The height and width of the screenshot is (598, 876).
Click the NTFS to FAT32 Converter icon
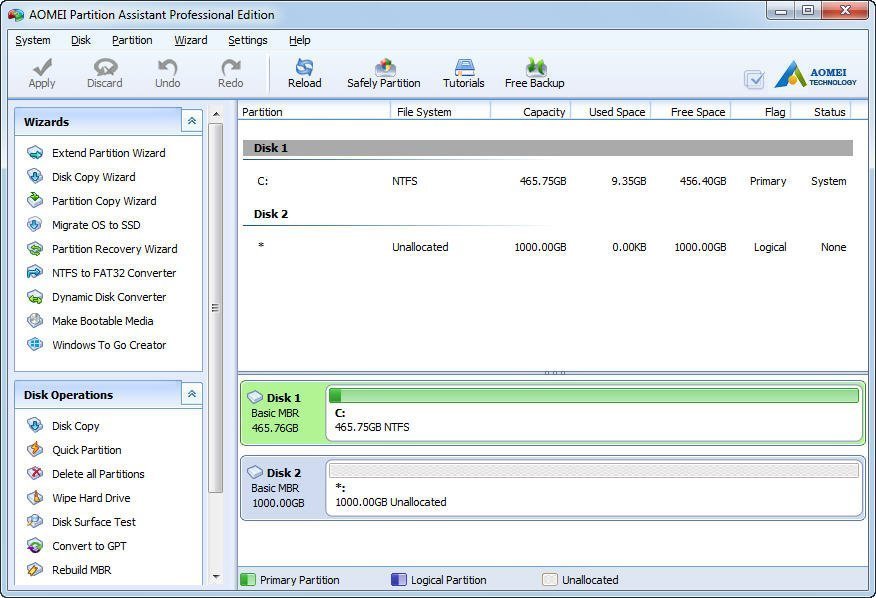coord(35,273)
